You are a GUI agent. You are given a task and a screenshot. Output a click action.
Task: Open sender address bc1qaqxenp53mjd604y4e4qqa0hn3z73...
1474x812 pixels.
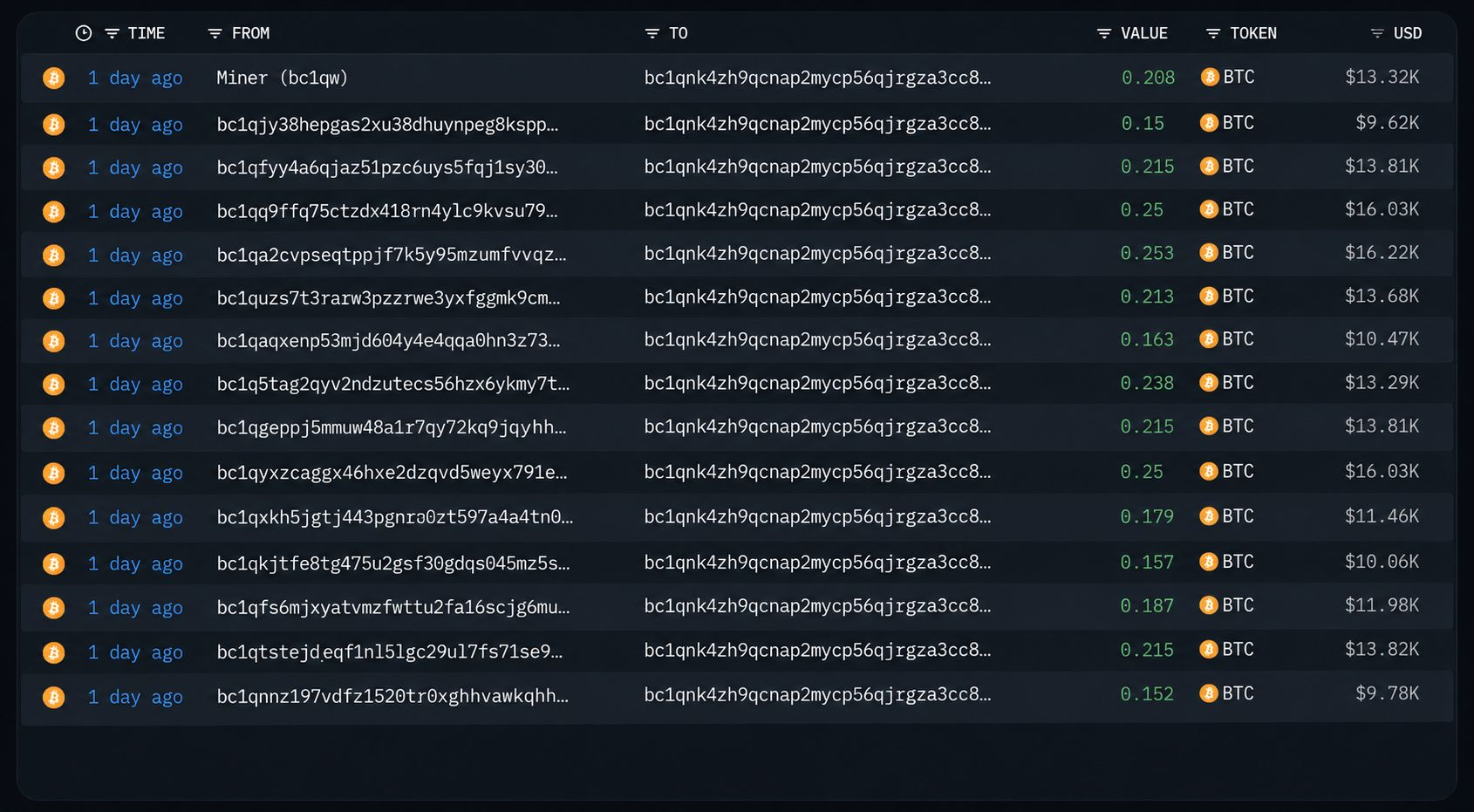tap(388, 340)
